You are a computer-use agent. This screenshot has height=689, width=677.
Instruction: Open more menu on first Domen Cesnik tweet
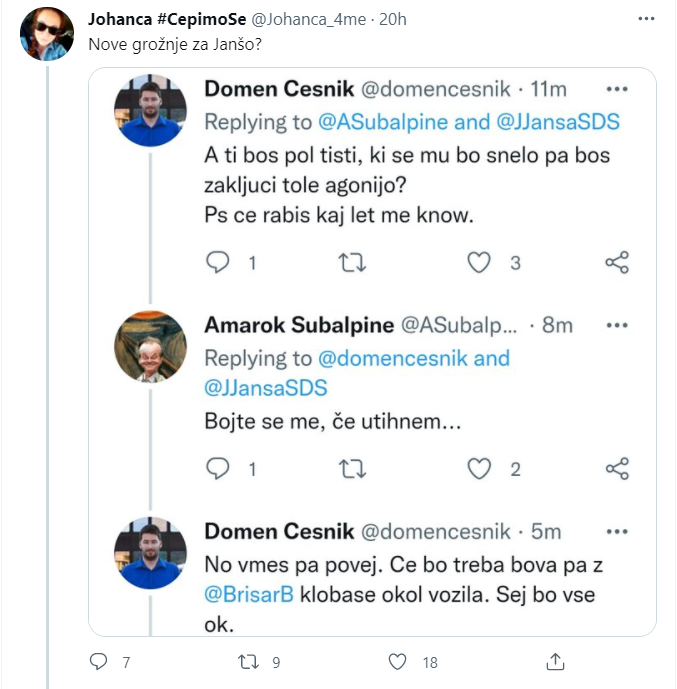[618, 89]
